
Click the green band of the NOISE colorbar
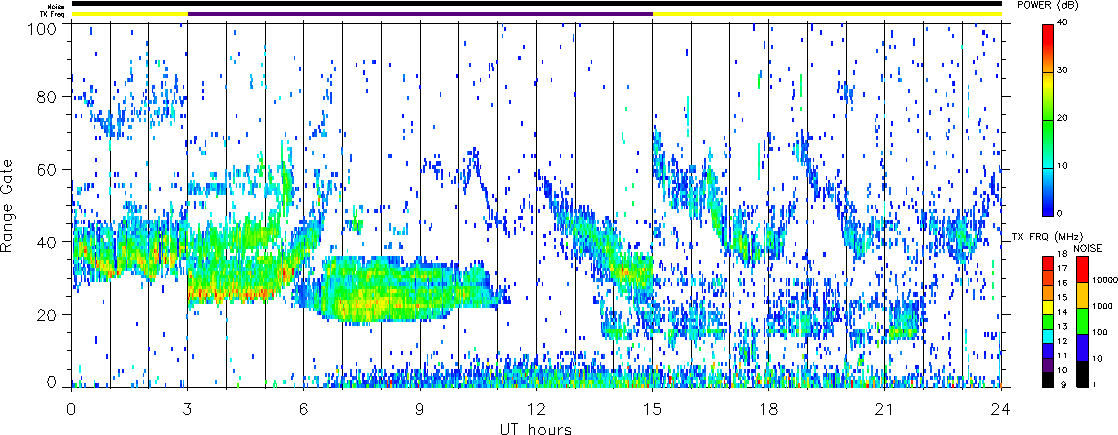(1082, 322)
